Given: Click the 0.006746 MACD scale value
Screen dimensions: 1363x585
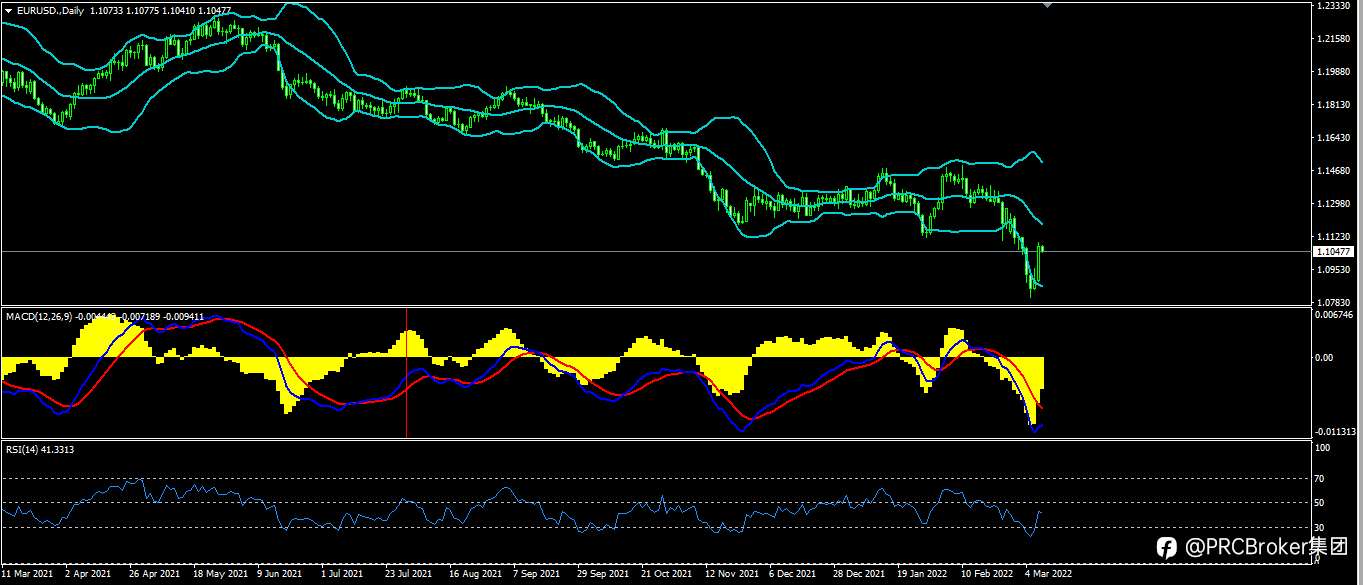Looking at the screenshot, I should click(1336, 315).
